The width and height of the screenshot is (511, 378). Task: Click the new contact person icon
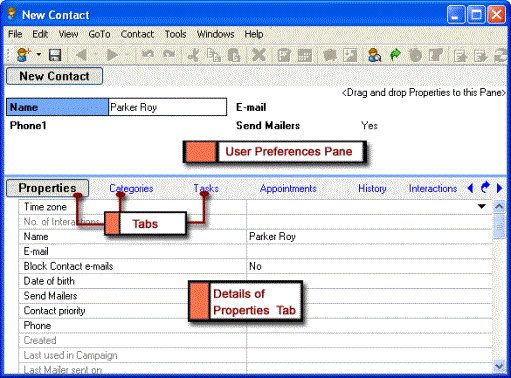point(23,55)
